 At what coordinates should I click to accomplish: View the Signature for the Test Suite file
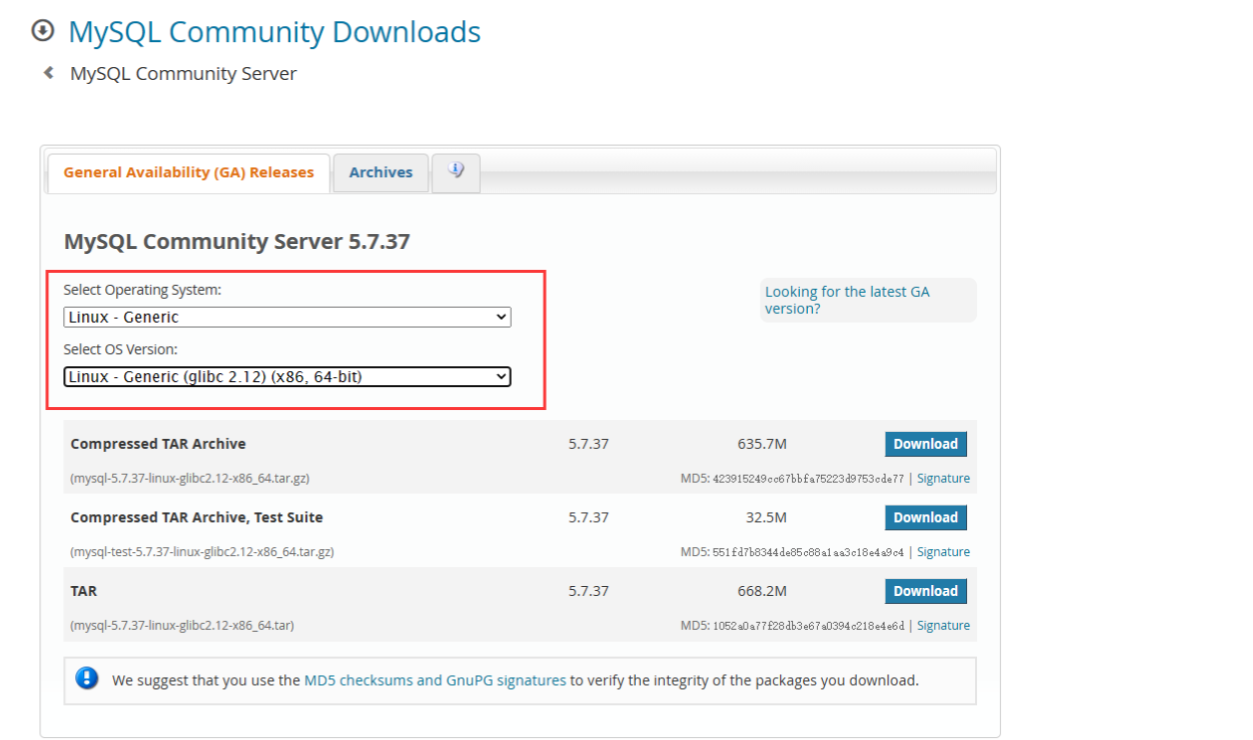click(943, 551)
